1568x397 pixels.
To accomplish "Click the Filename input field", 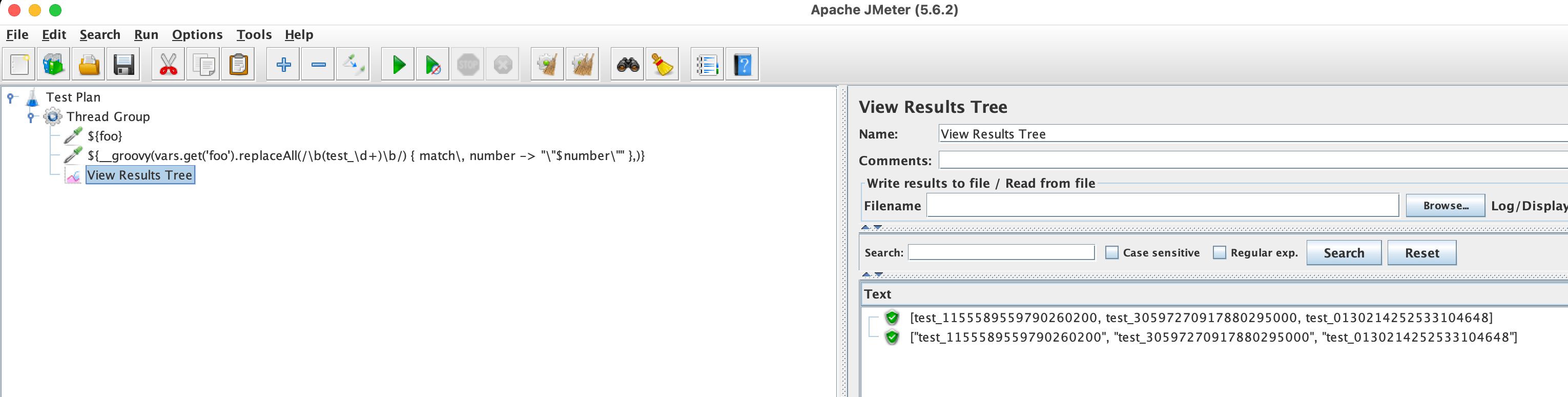I will coord(1163,205).
